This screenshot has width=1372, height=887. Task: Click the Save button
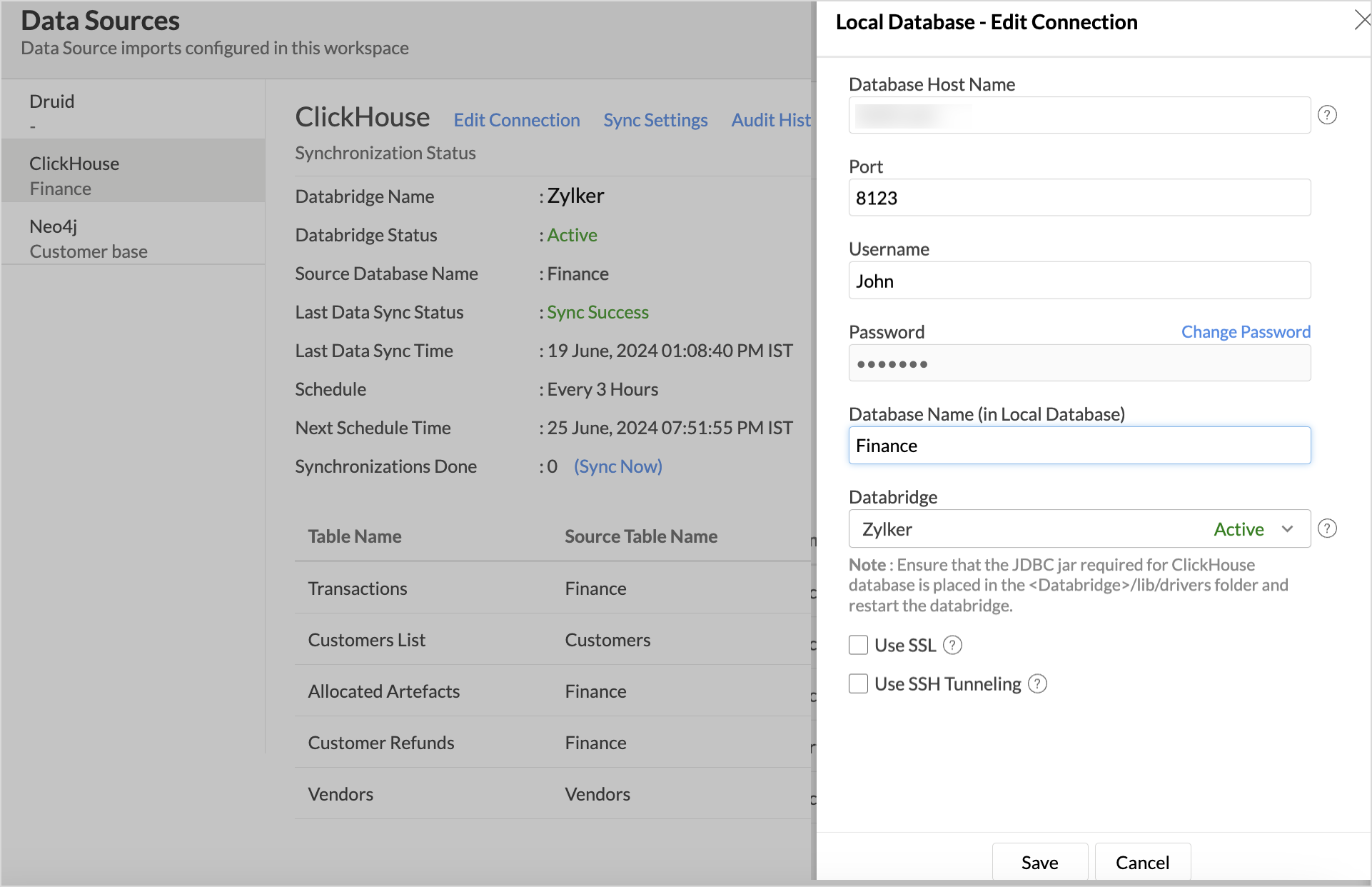(x=1039, y=862)
